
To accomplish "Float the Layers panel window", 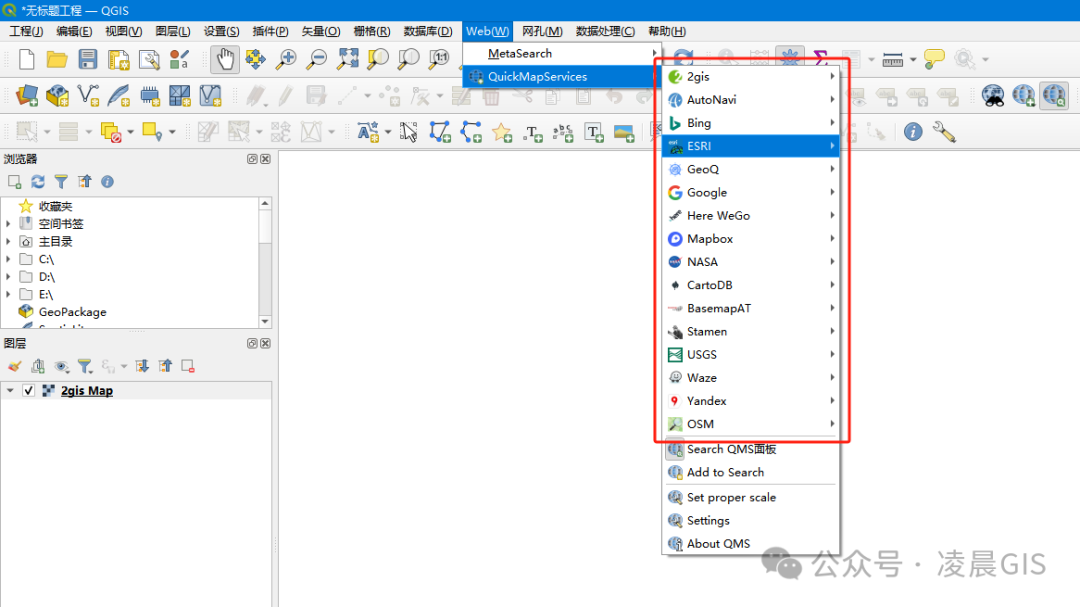I will coord(252,343).
